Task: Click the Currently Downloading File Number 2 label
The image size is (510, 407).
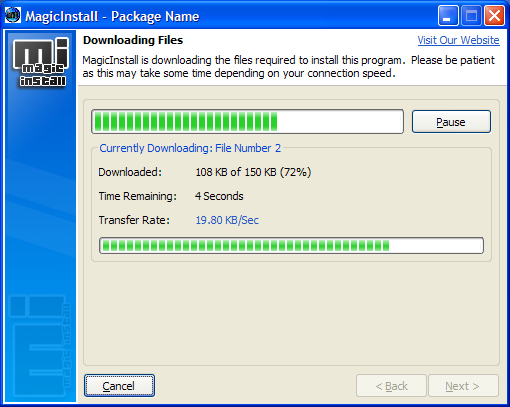Action: [x=190, y=148]
